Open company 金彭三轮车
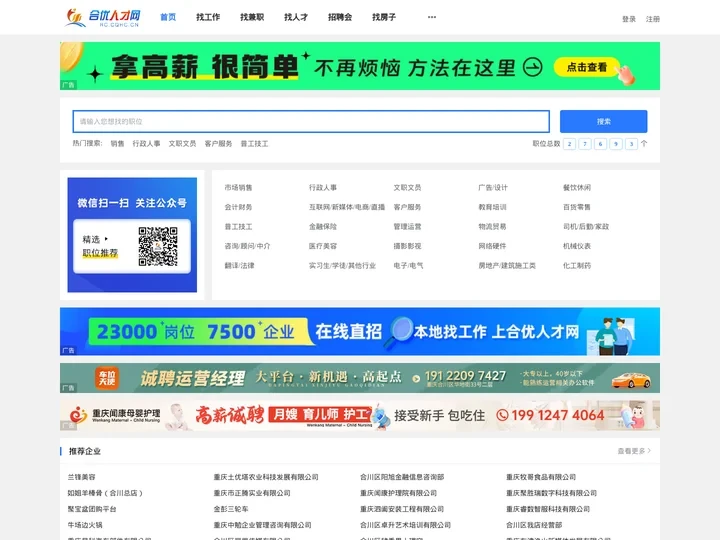The height and width of the screenshot is (540, 720). point(231,509)
